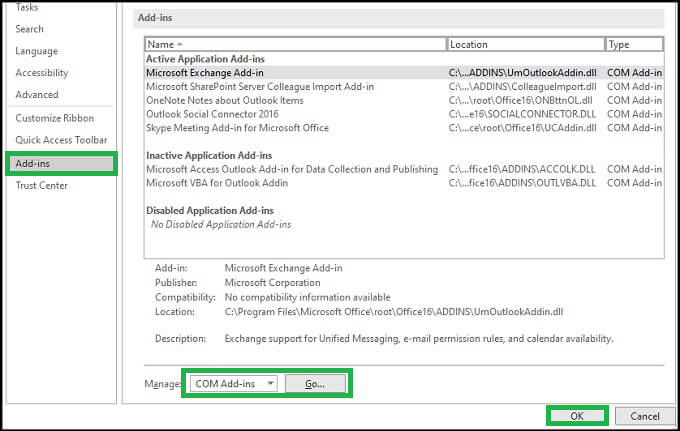The height and width of the screenshot is (431, 680).
Task: Confirm with the OK button
Action: click(577, 416)
